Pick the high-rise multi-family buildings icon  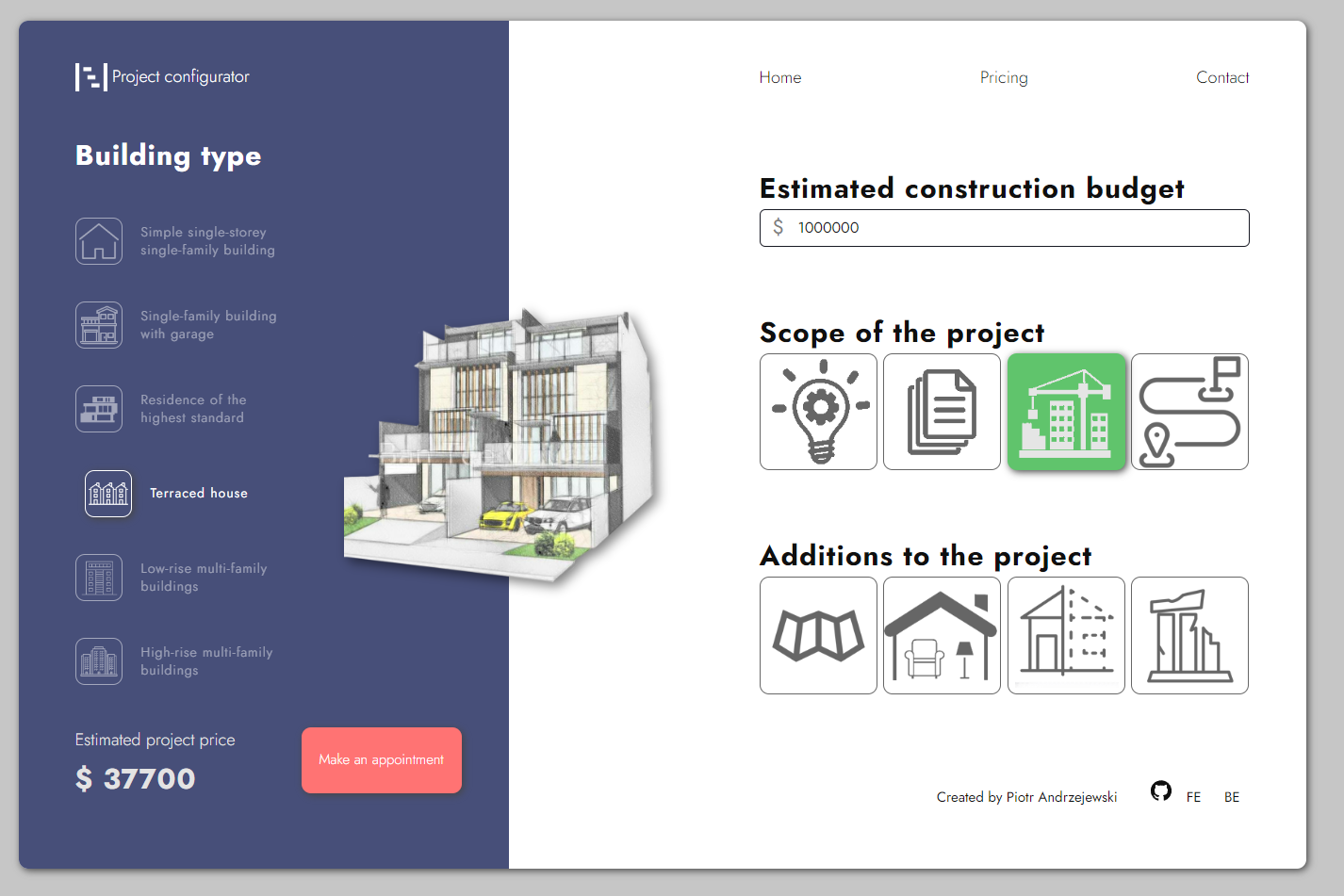[99, 661]
